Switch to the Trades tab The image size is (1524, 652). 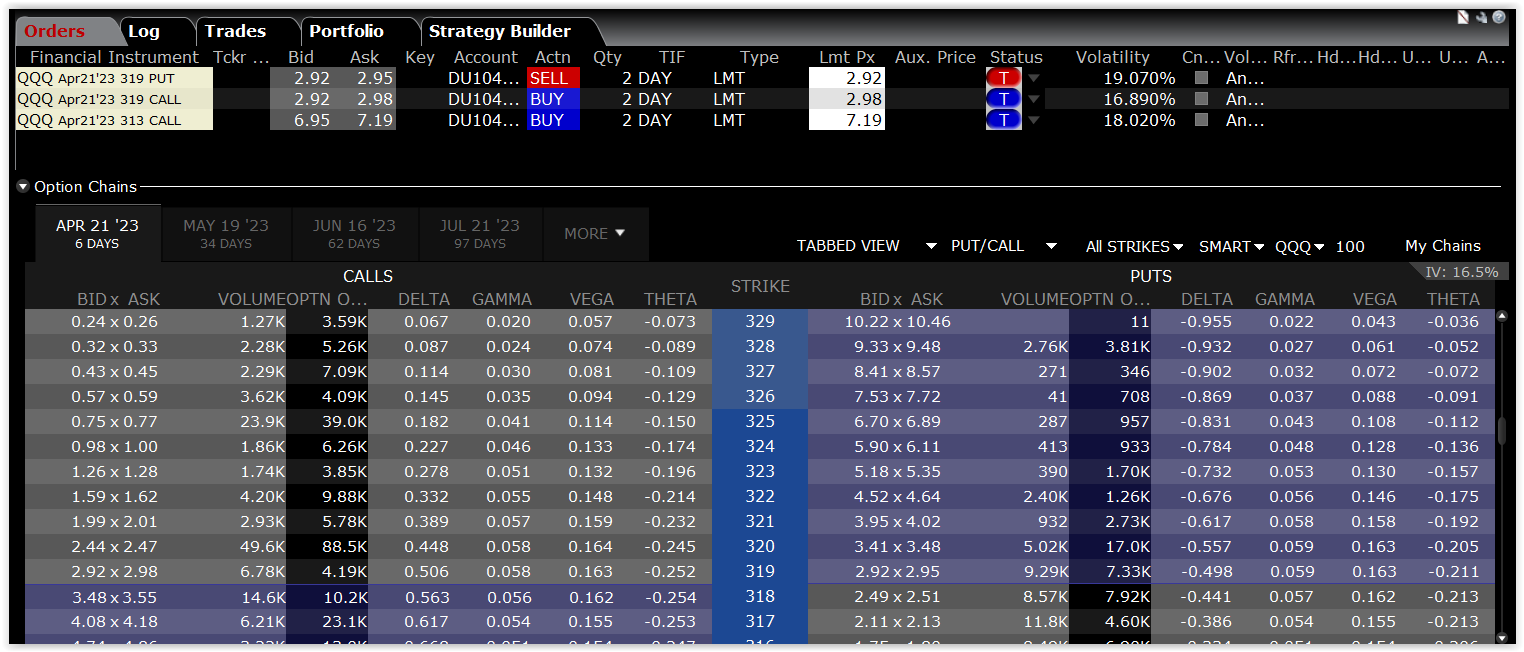pyautogui.click(x=236, y=31)
